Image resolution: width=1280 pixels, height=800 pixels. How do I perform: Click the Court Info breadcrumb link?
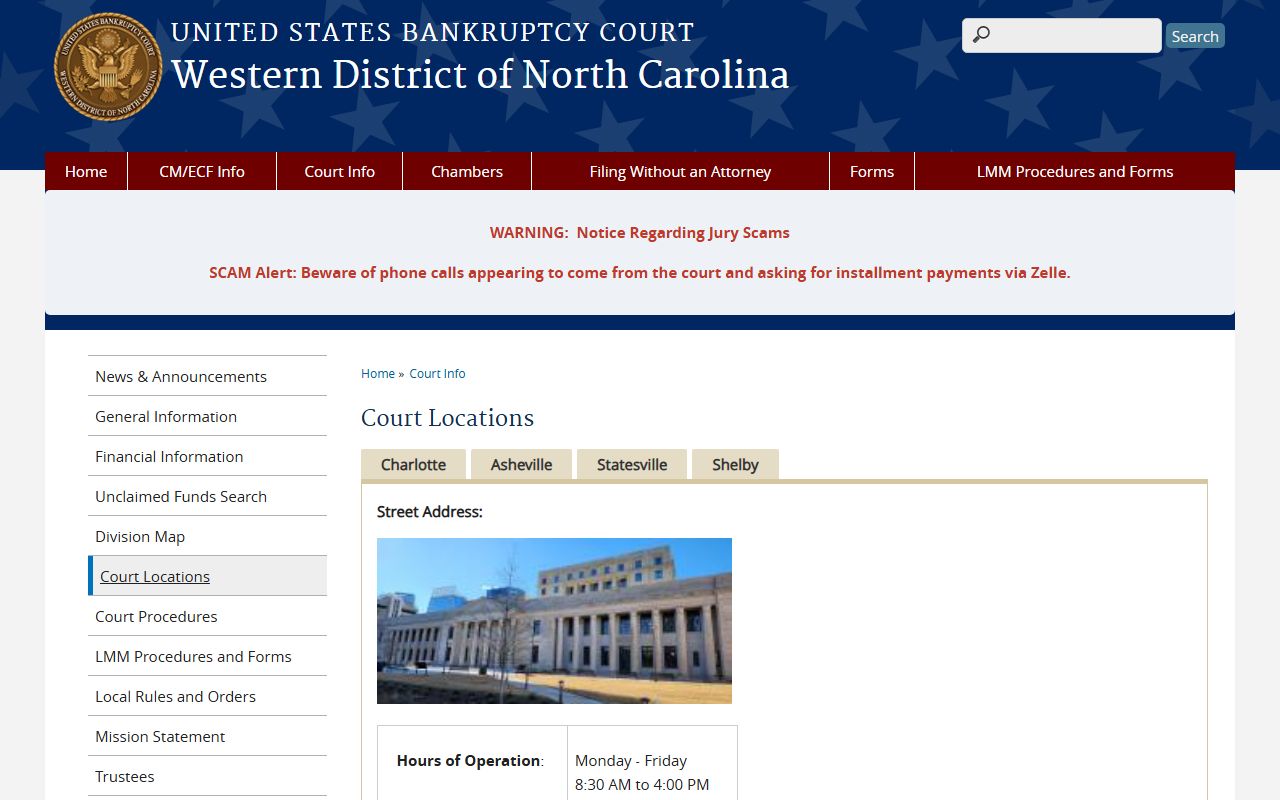[x=437, y=373]
